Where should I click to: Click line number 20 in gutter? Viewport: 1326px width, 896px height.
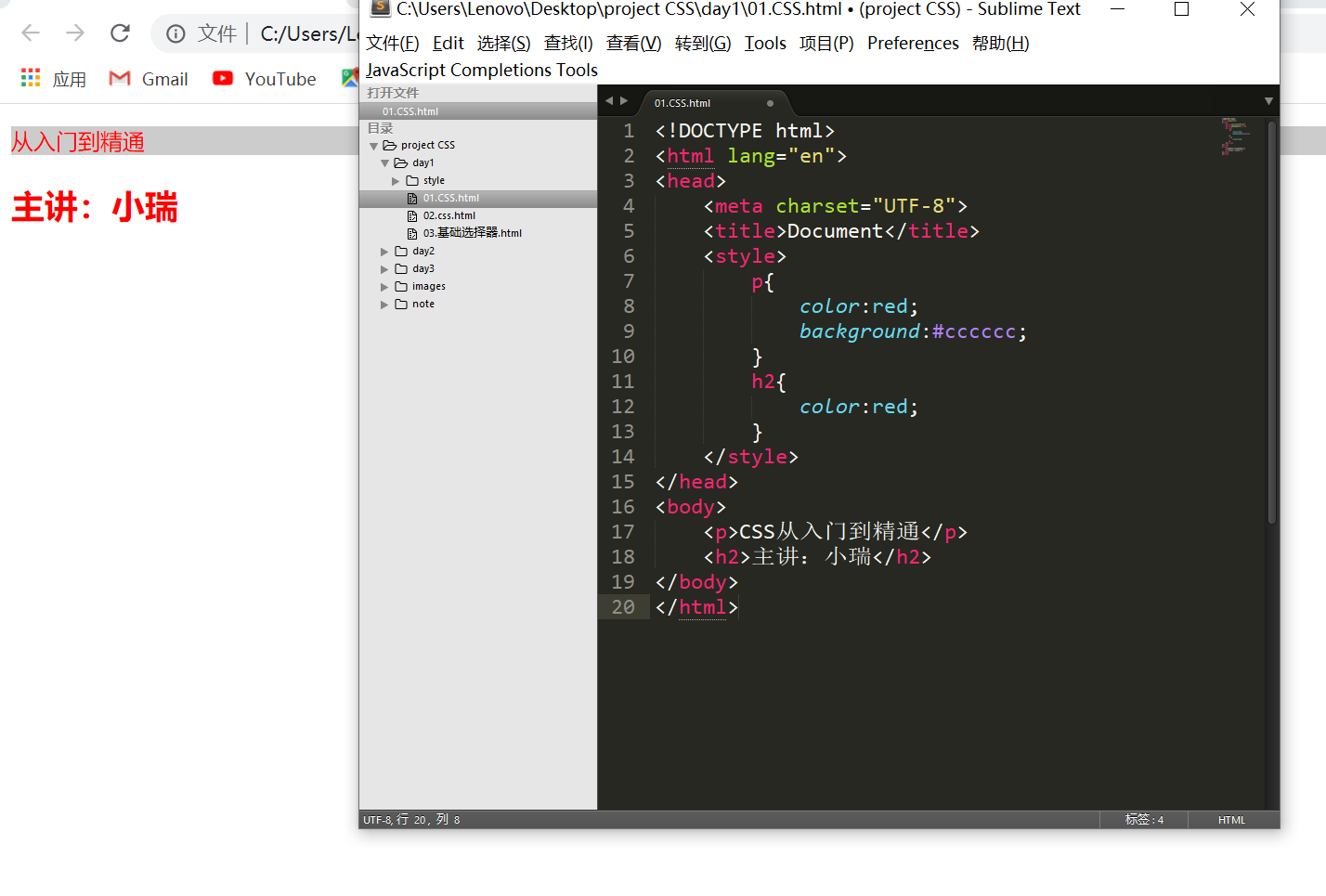[623, 607]
